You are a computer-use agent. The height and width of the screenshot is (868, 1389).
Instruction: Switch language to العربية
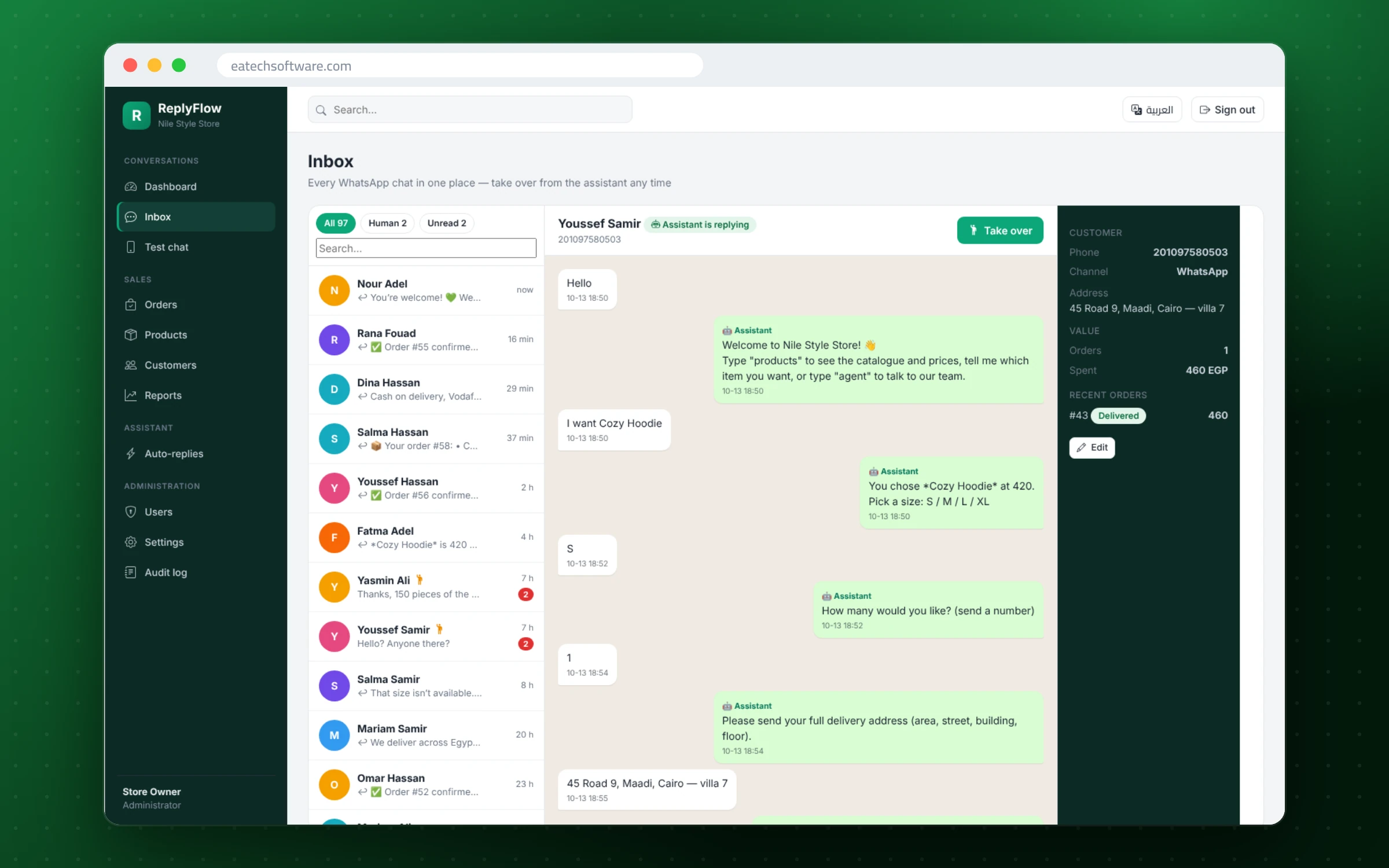click(x=1152, y=109)
